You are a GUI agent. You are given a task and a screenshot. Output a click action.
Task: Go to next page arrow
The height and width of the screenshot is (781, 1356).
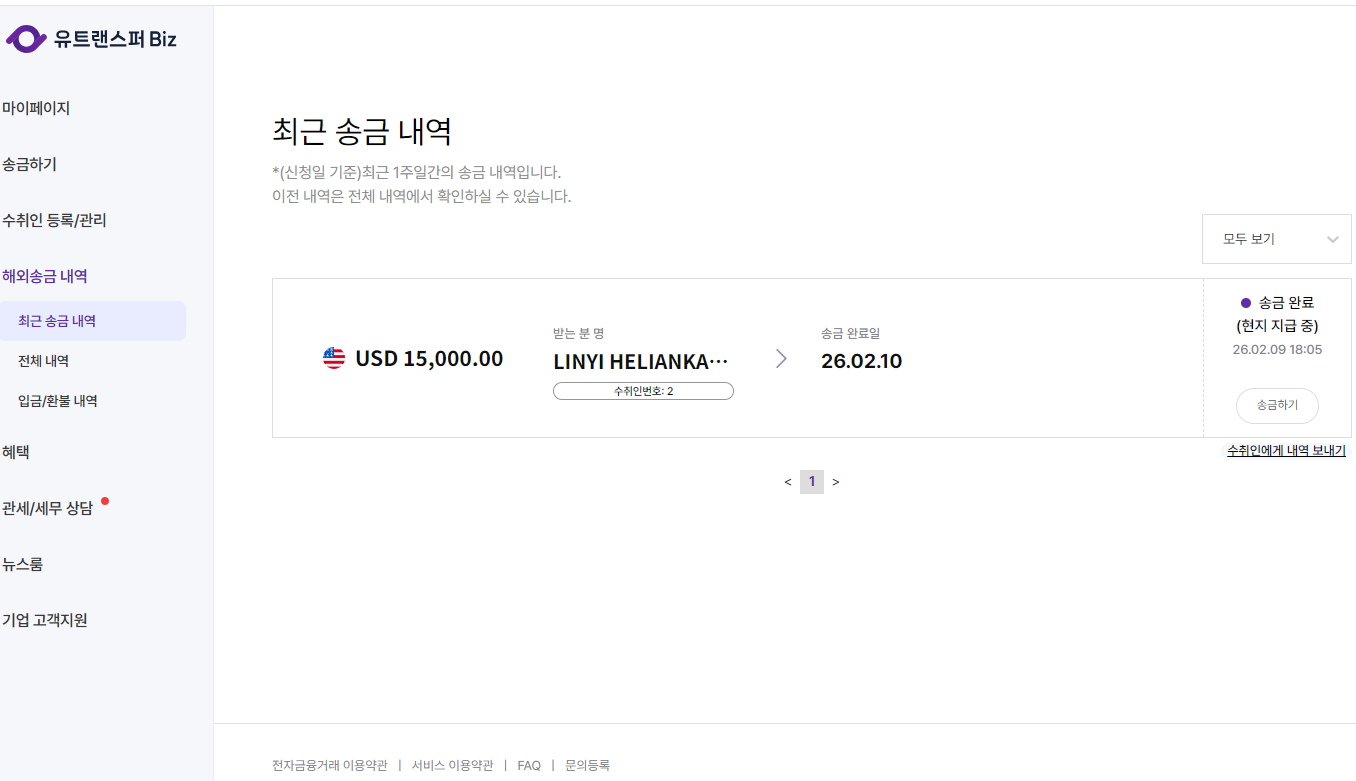[836, 482]
